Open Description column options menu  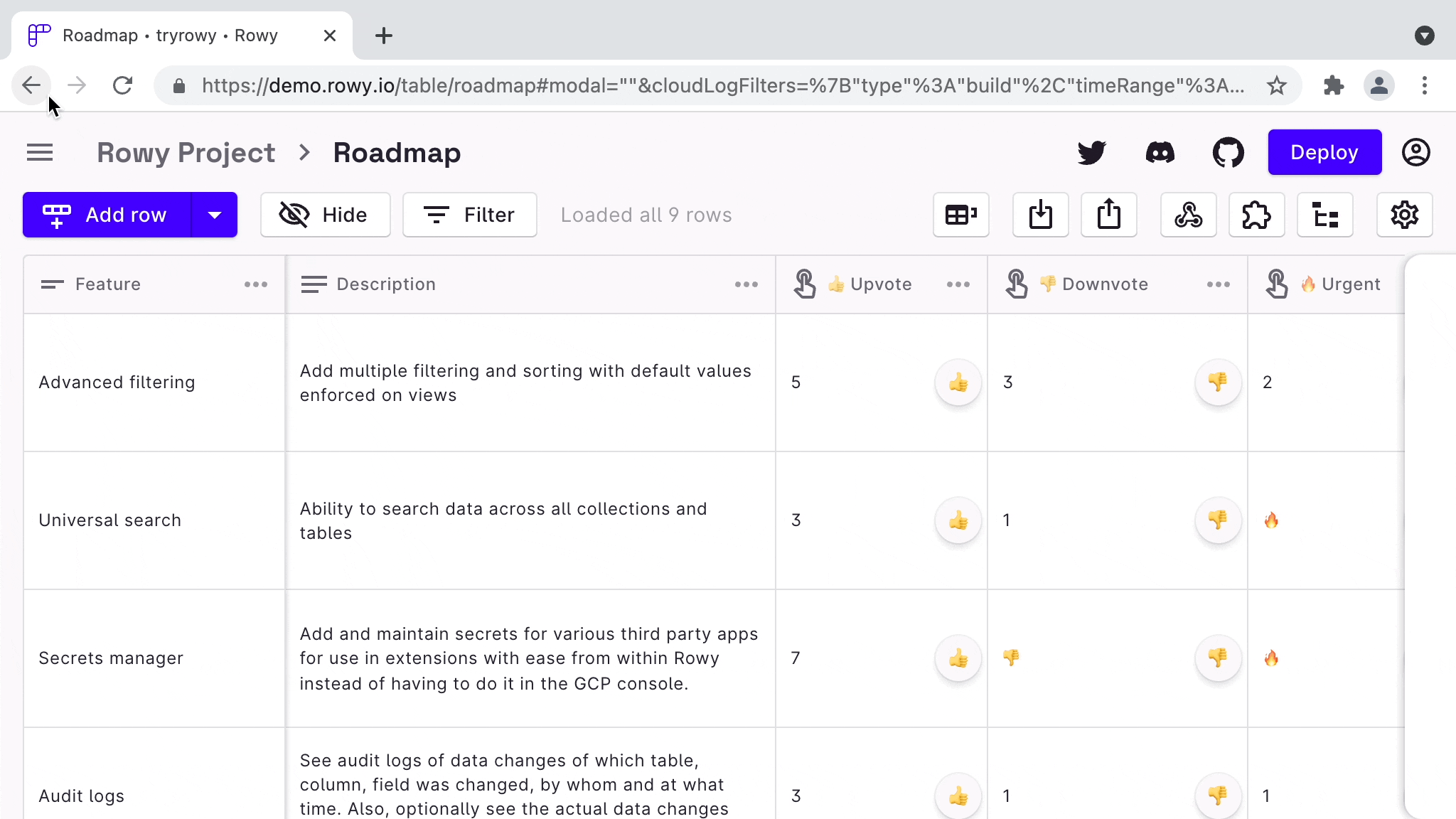coord(746,284)
